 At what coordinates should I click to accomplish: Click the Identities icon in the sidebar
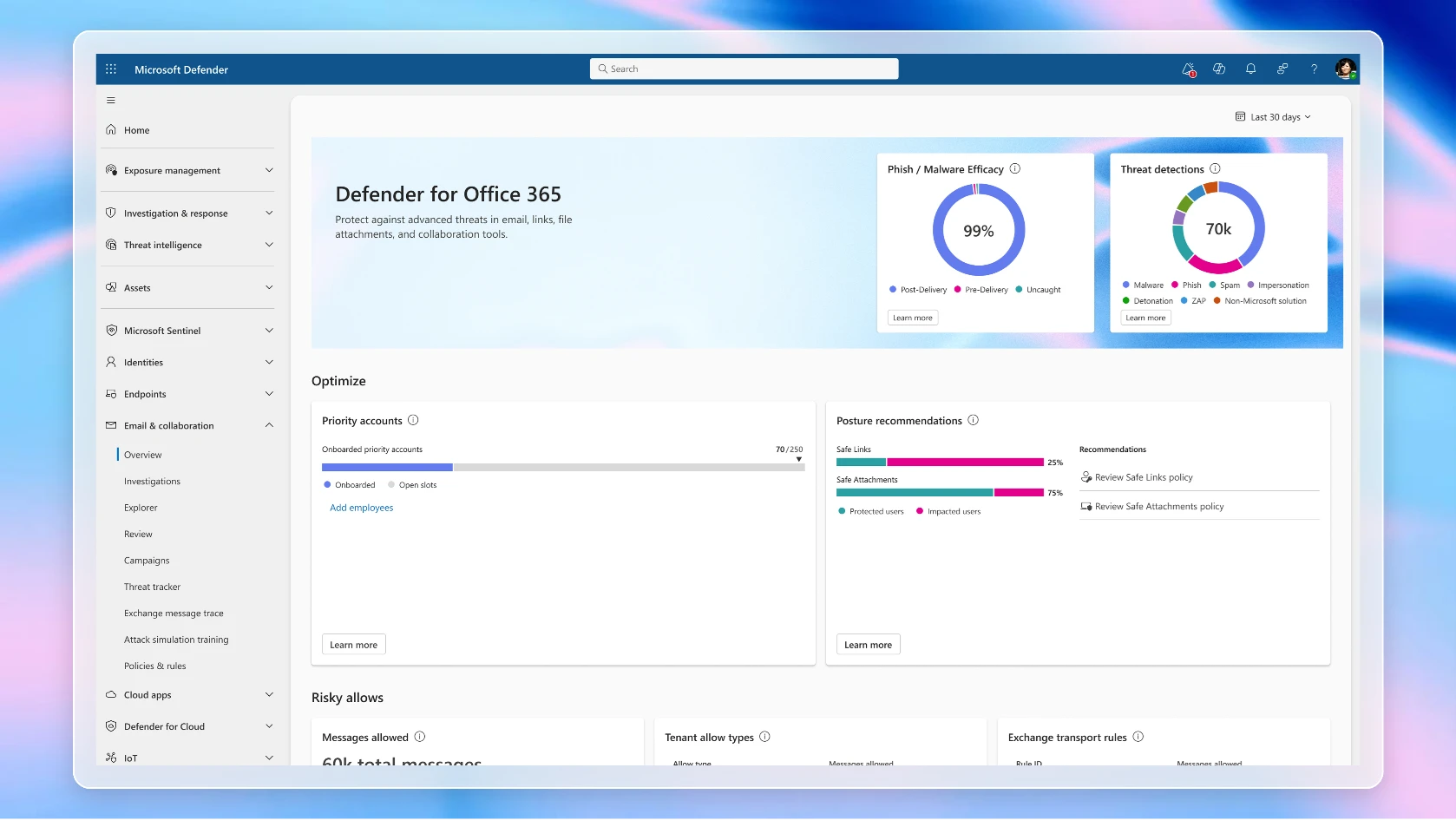point(111,362)
